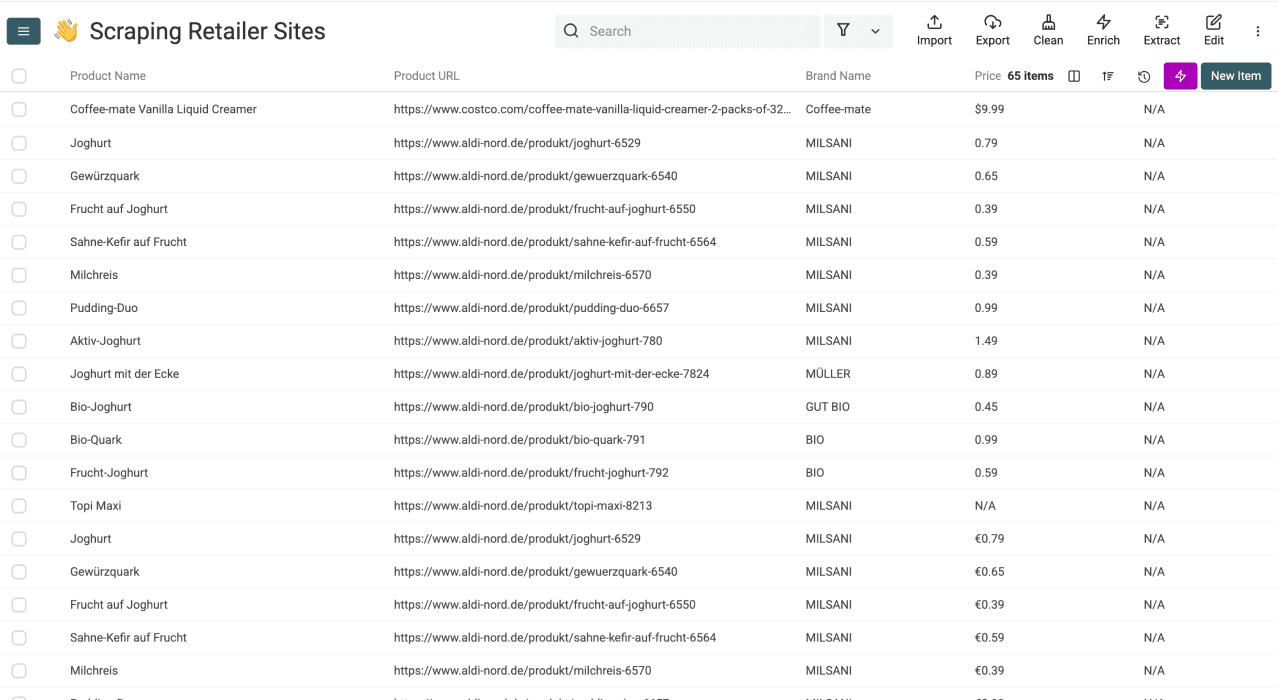Select the Enrich lightning icon
1279x700 pixels.
click(1103, 30)
